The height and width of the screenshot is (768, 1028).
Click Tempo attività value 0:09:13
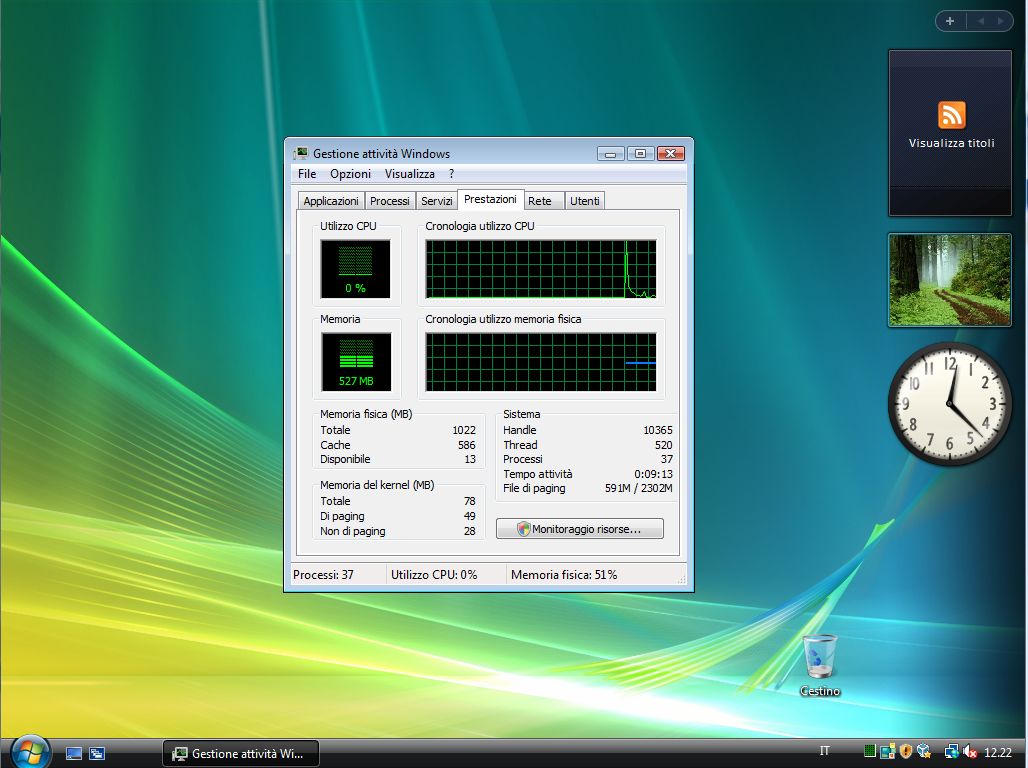(653, 474)
